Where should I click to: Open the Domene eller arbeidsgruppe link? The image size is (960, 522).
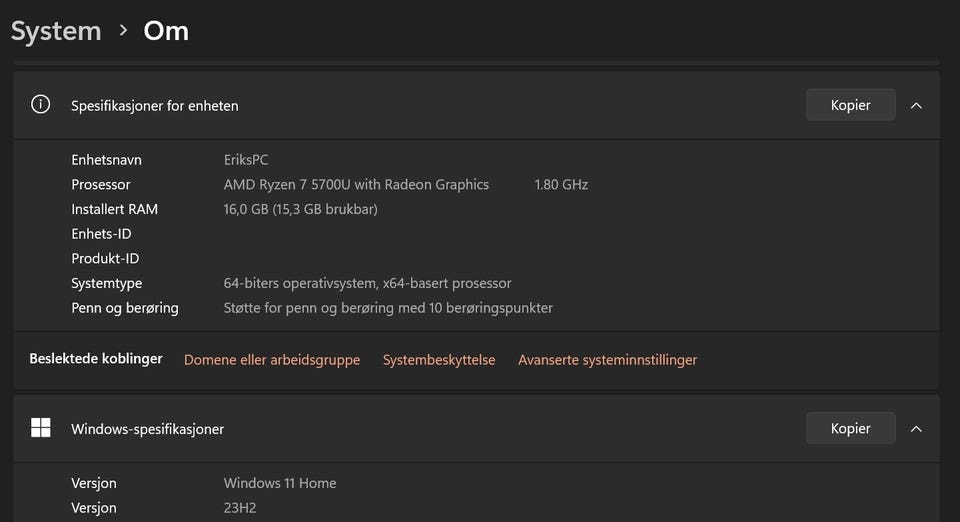tap(272, 359)
